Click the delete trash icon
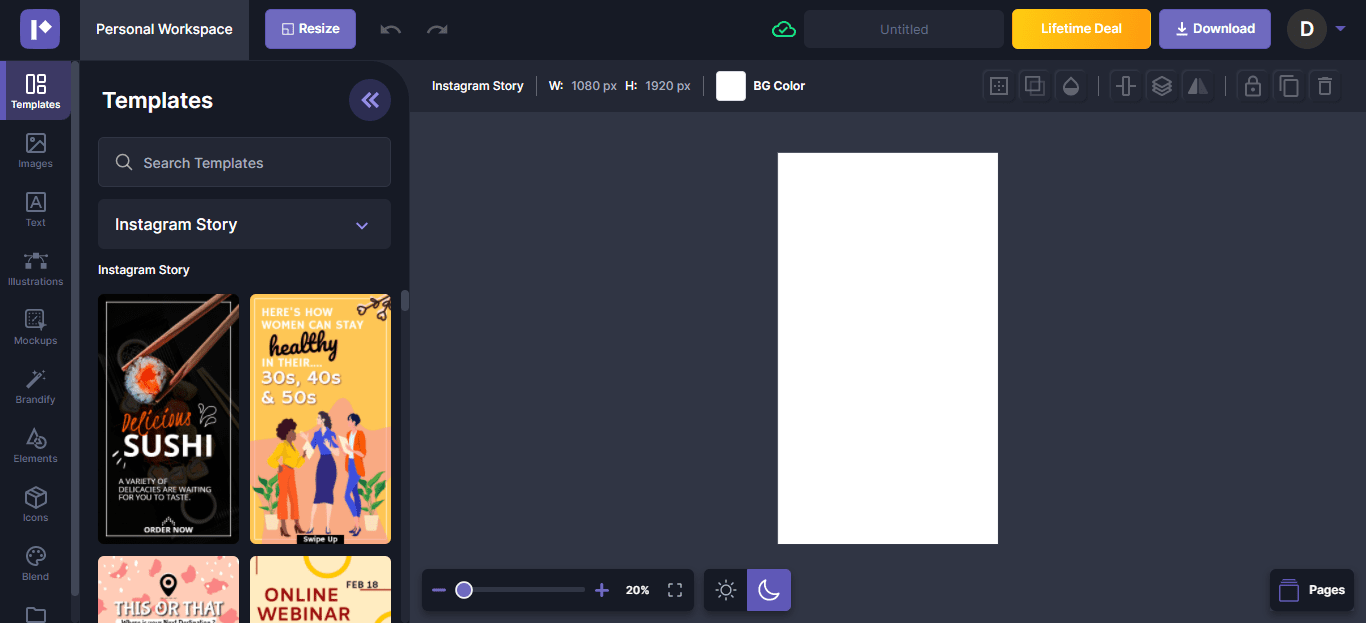Viewport: 1366px width, 623px height. click(1325, 86)
